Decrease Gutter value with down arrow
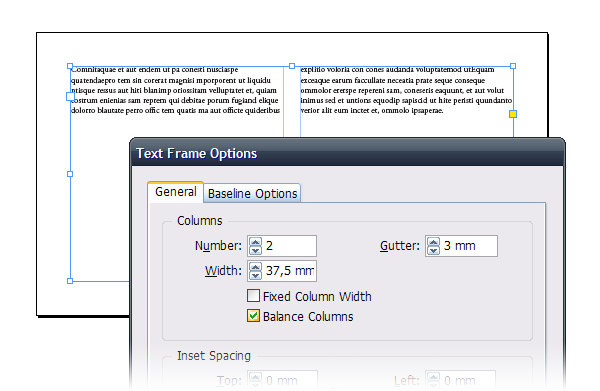 (x=433, y=250)
